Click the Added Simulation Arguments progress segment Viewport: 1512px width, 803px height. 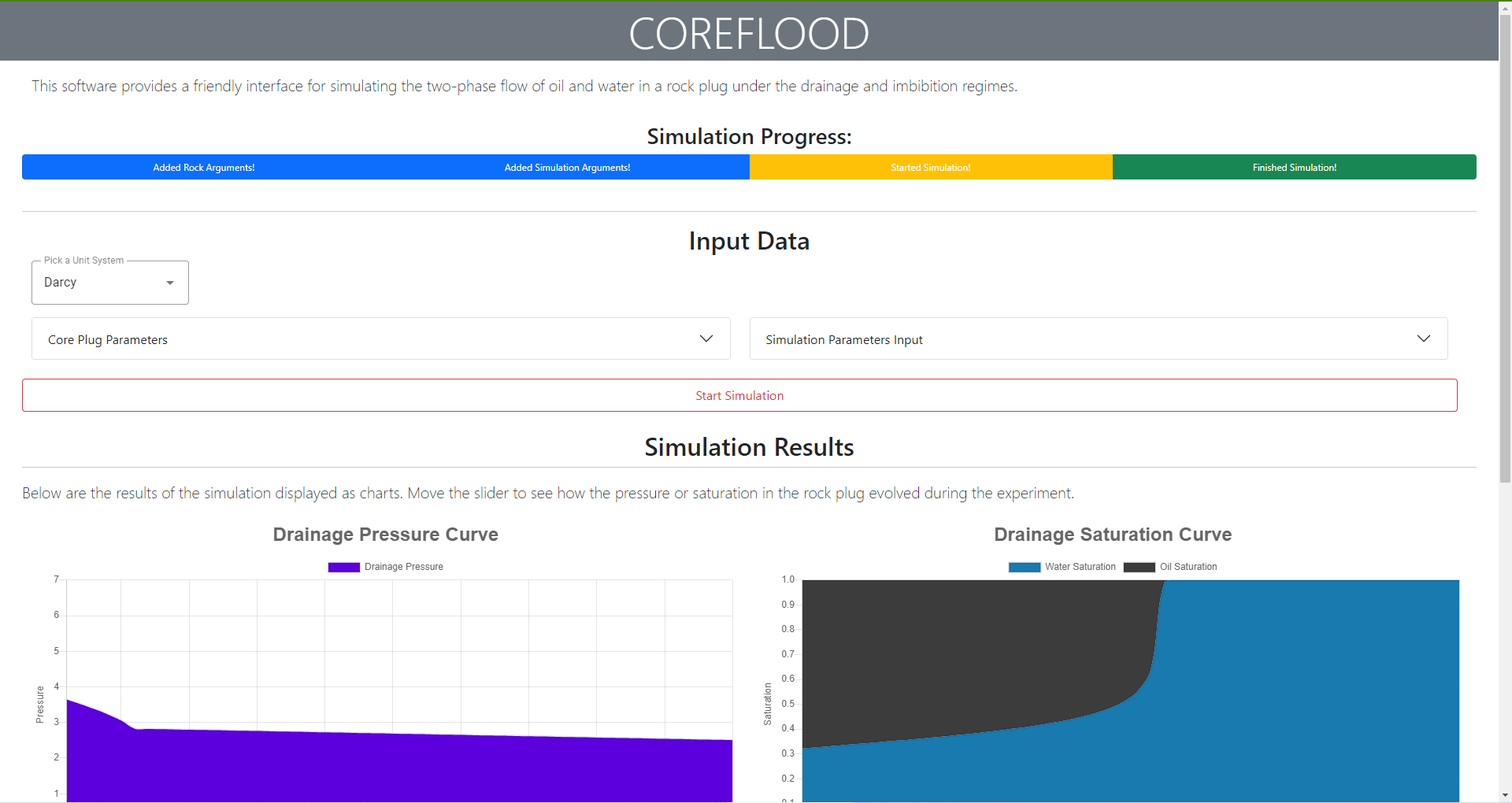pos(568,167)
